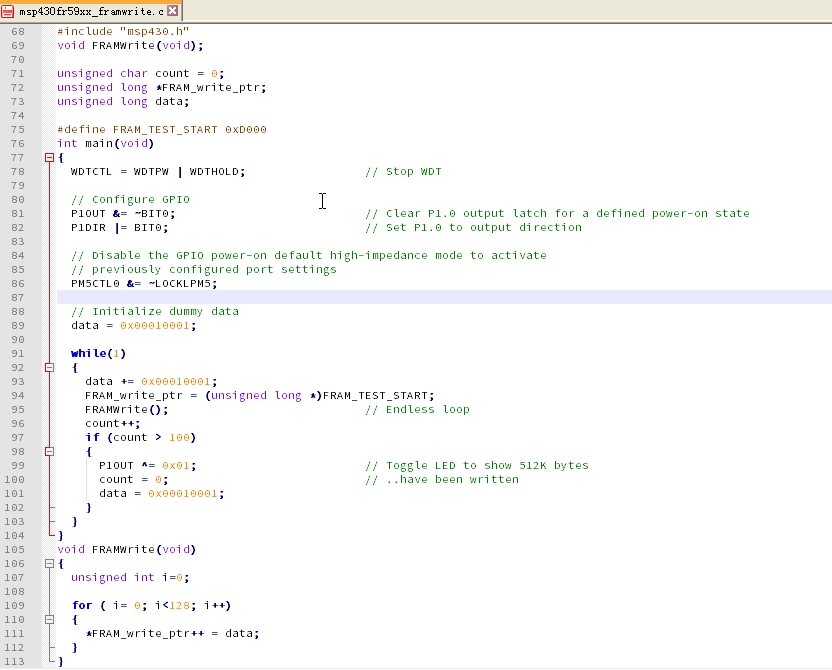Viewport: 832px width, 670px height.
Task: Click the '// Endless loop' comment
Action: tap(418, 410)
